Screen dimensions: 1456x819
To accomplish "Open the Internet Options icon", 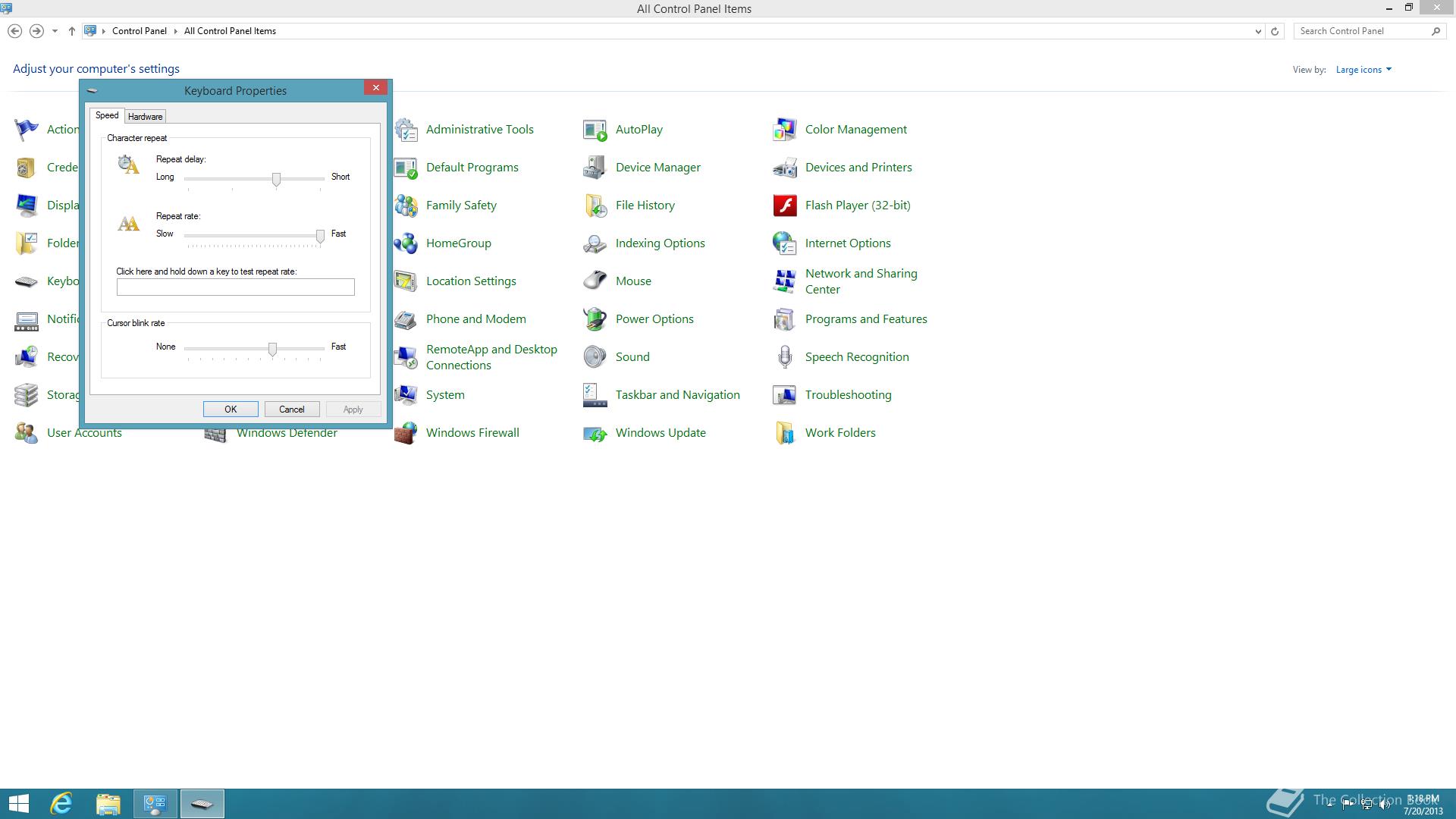I will click(785, 243).
